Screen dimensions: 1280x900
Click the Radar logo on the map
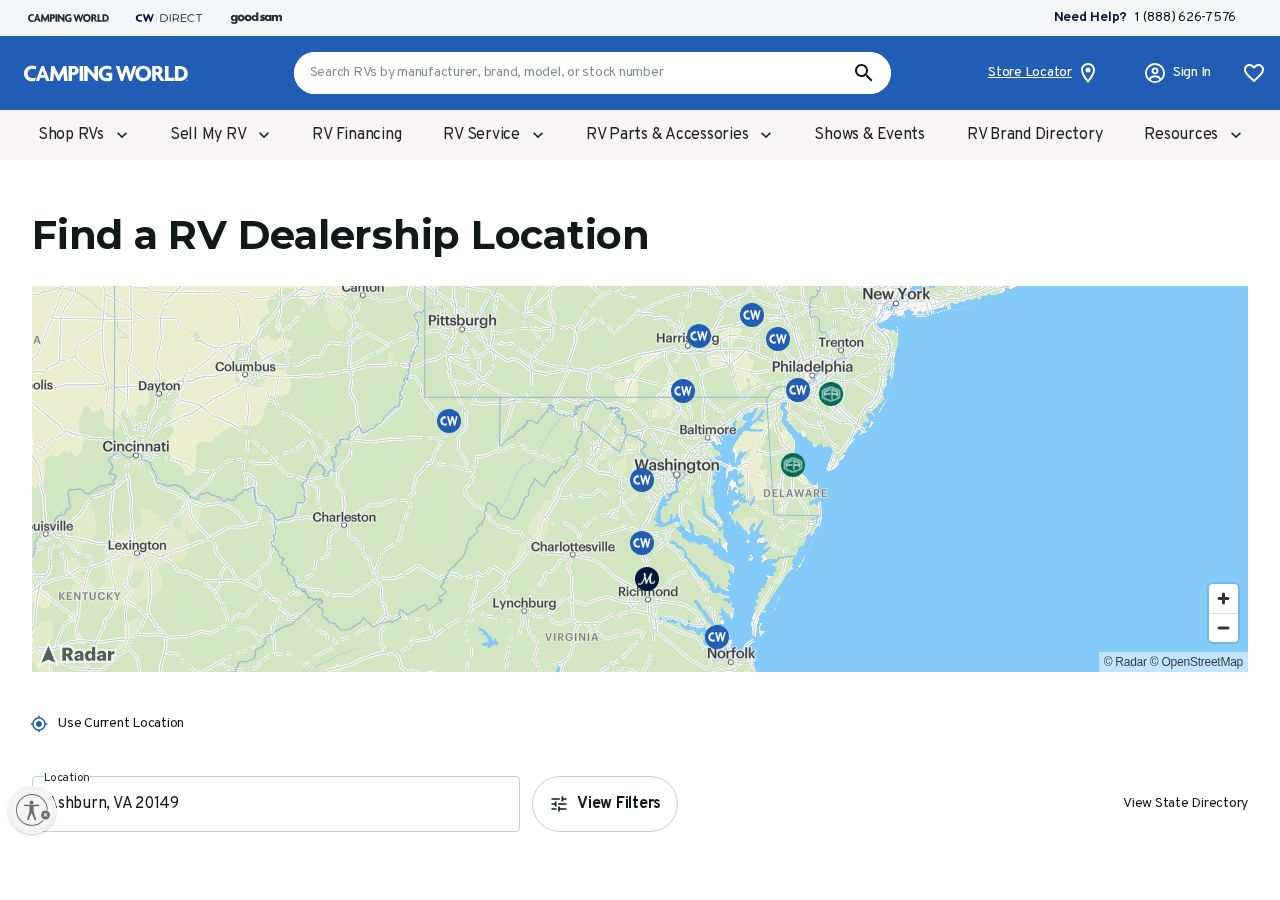77,654
